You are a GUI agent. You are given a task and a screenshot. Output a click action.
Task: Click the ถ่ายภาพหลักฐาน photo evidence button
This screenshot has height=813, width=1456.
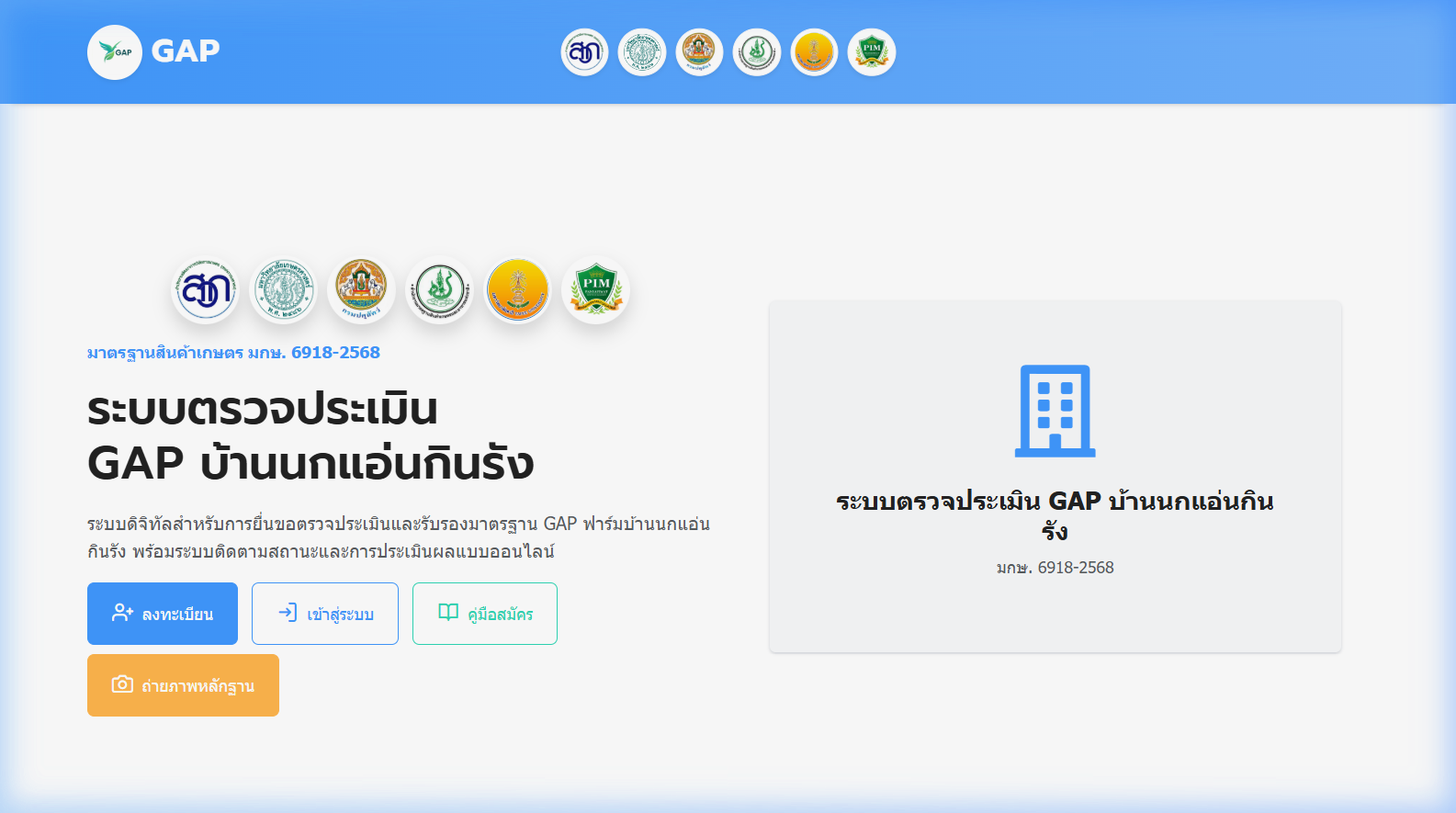click(x=183, y=685)
